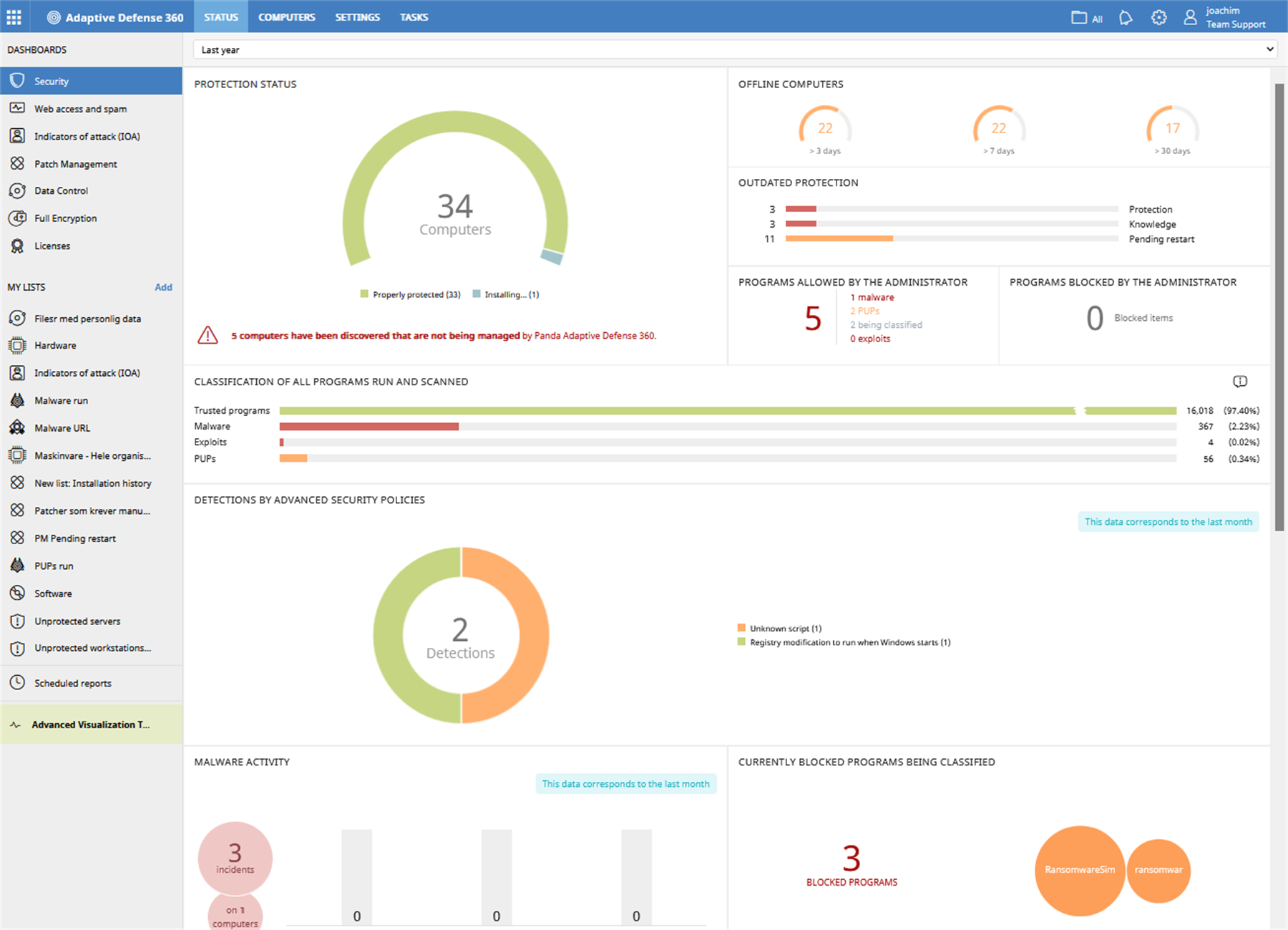This screenshot has height=930, width=1288.
Task: Click the Scheduled reports clock icon
Action: [18, 683]
